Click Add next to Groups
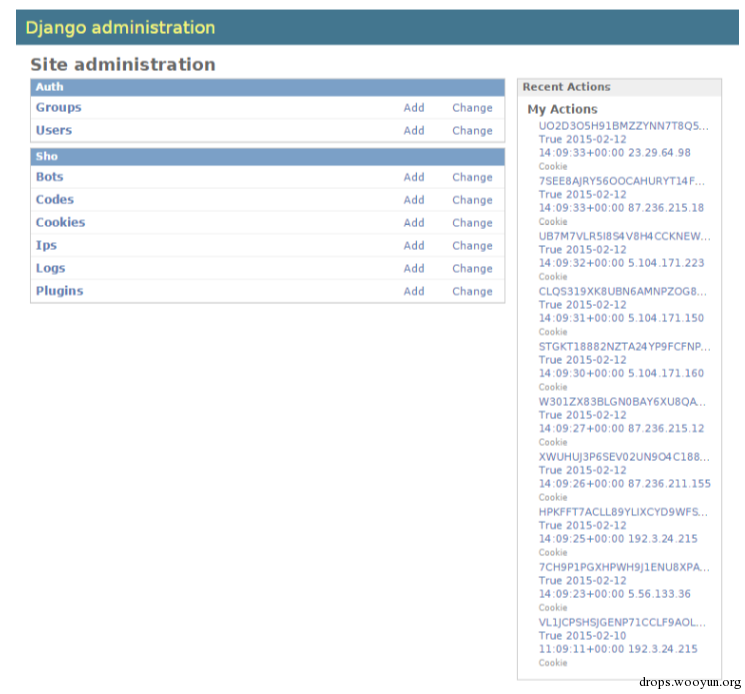Screen dimensions: 745x694 (x=414, y=108)
